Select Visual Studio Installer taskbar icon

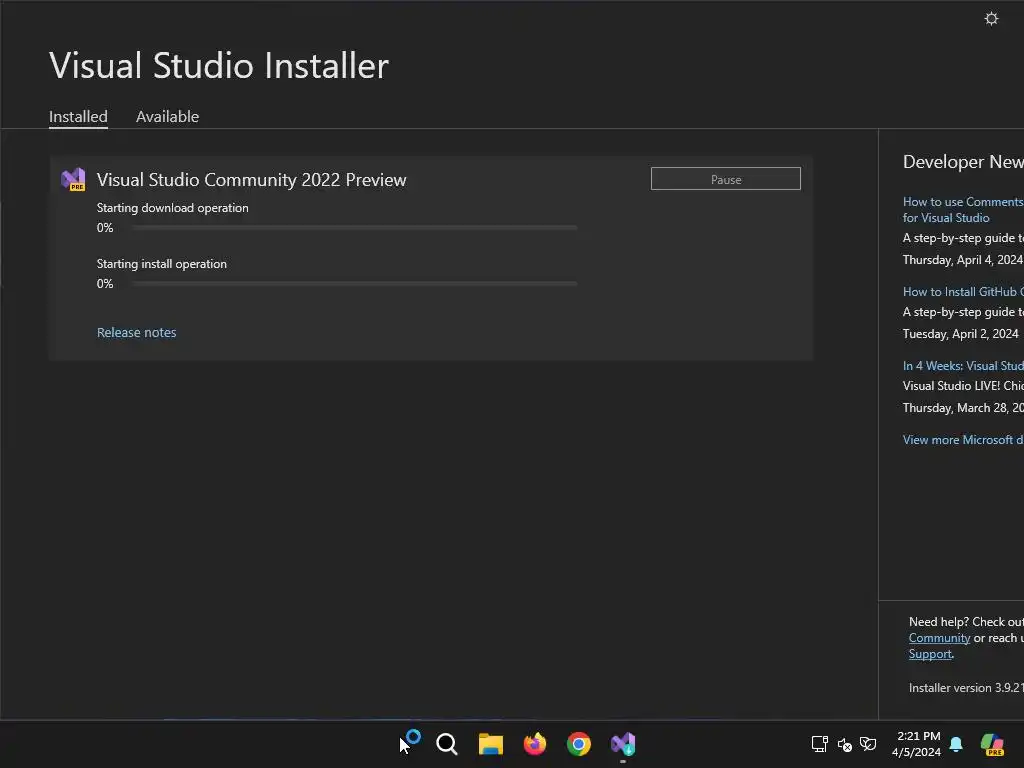(x=623, y=744)
